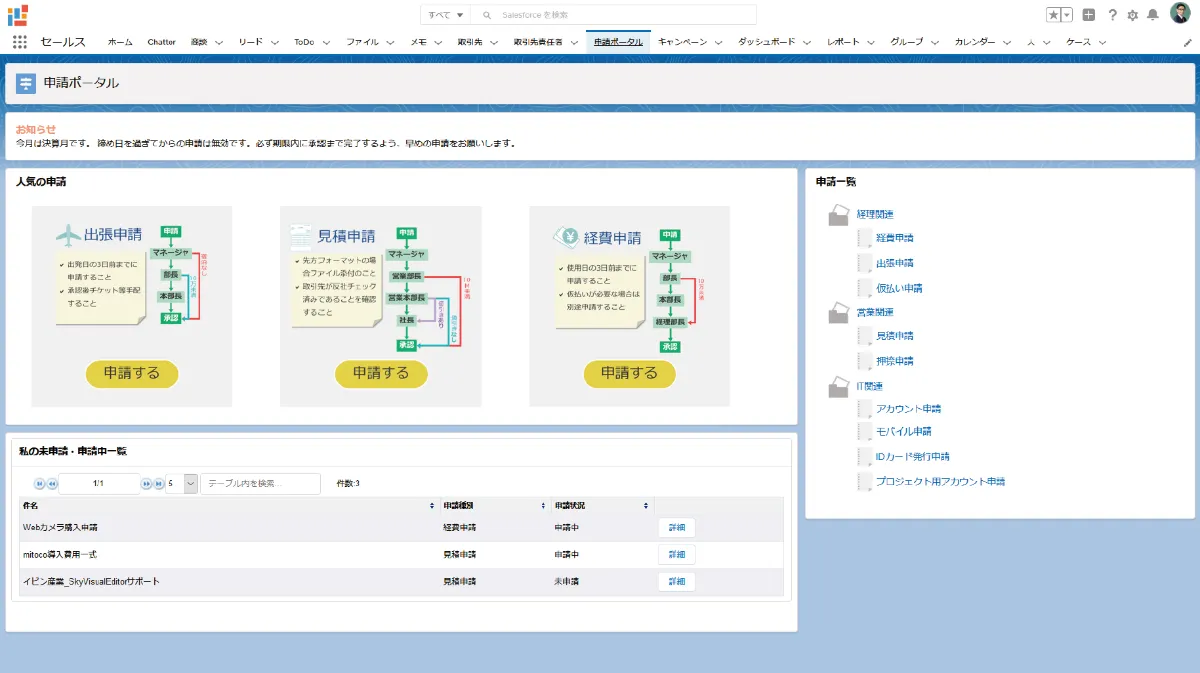The height and width of the screenshot is (673, 1200).
Task: Click 申請する under 出張申請 card
Action: [132, 373]
